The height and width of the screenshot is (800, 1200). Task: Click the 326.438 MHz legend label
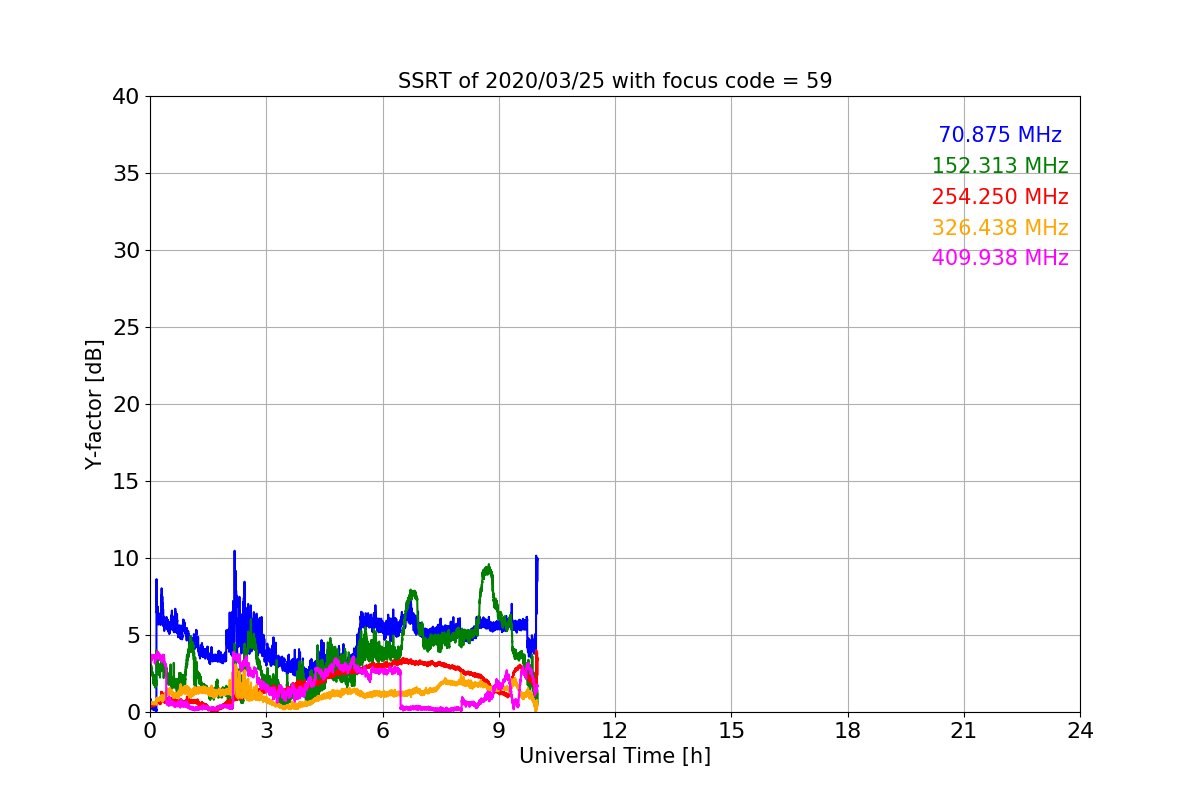point(999,228)
